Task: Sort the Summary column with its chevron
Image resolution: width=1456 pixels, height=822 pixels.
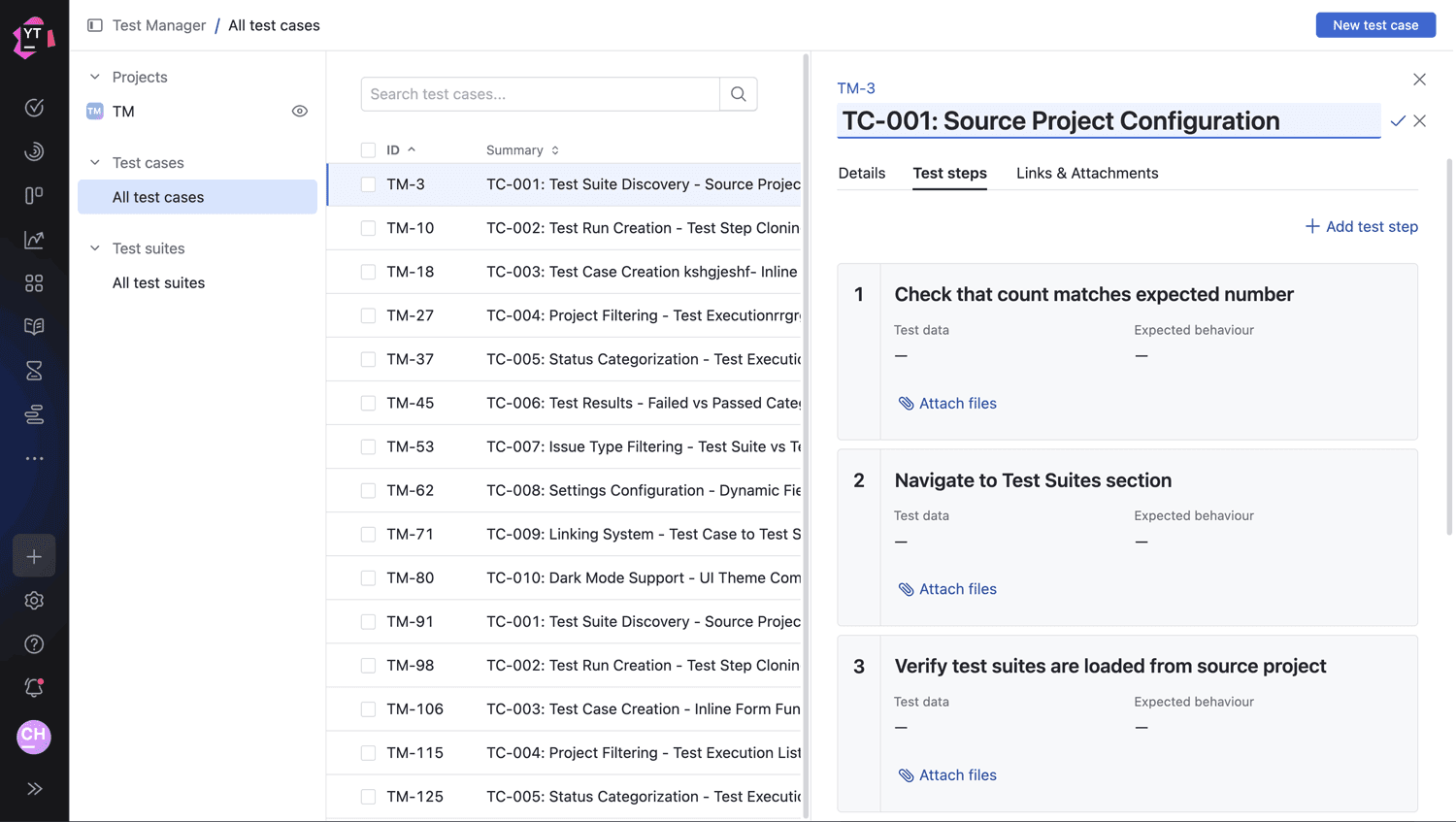Action: click(x=553, y=149)
